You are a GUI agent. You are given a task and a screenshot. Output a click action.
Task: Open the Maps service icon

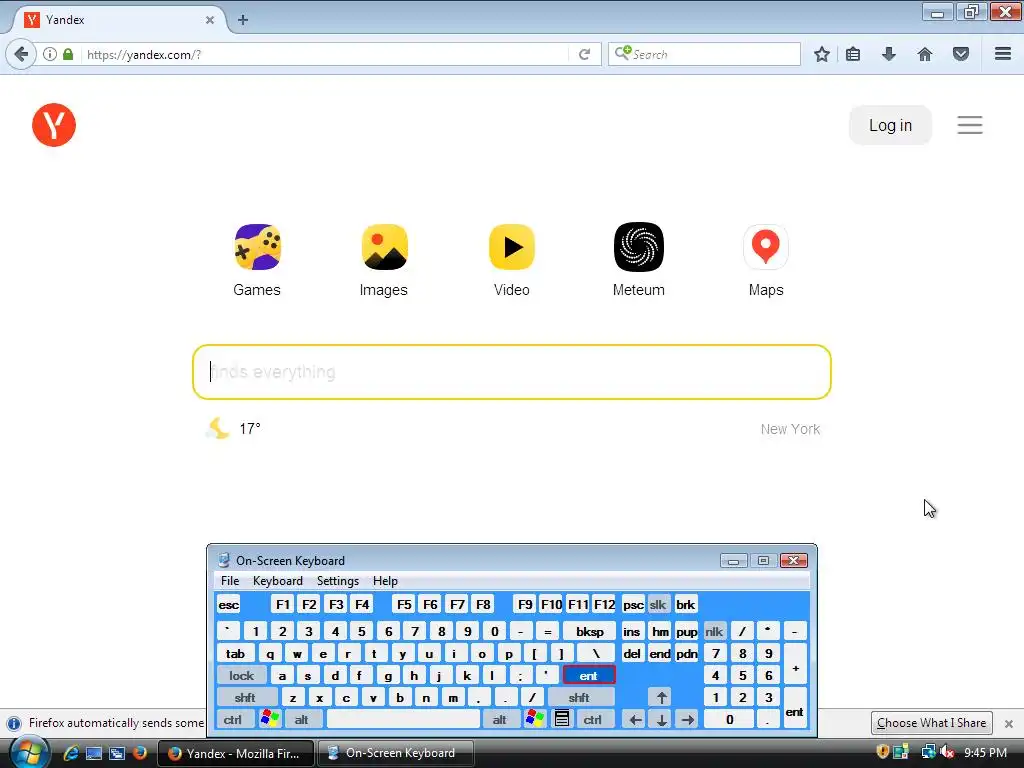(766, 247)
